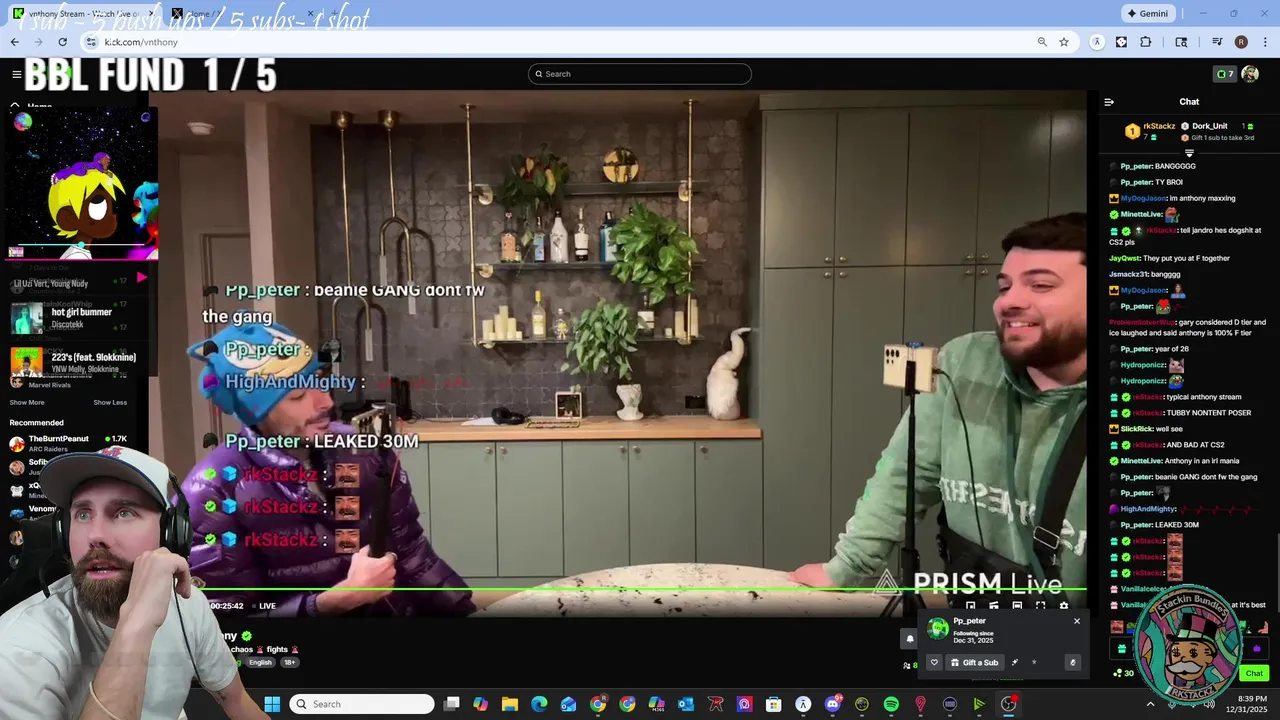Open rkStackz leaderboard entry
1280x720 pixels.
coord(1151,131)
